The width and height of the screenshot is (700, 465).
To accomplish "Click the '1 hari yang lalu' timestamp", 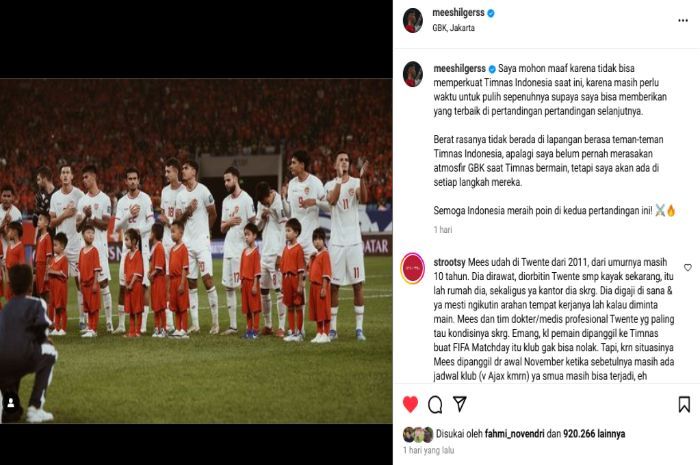I will (429, 450).
